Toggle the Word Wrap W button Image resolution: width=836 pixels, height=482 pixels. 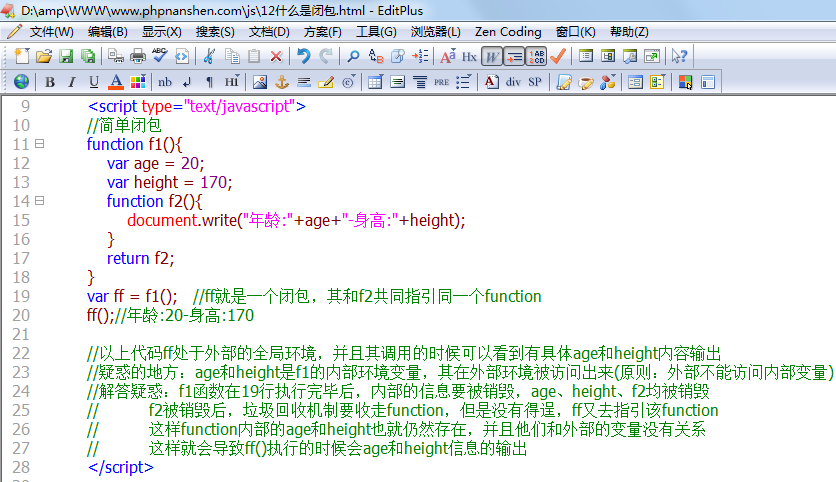point(492,56)
